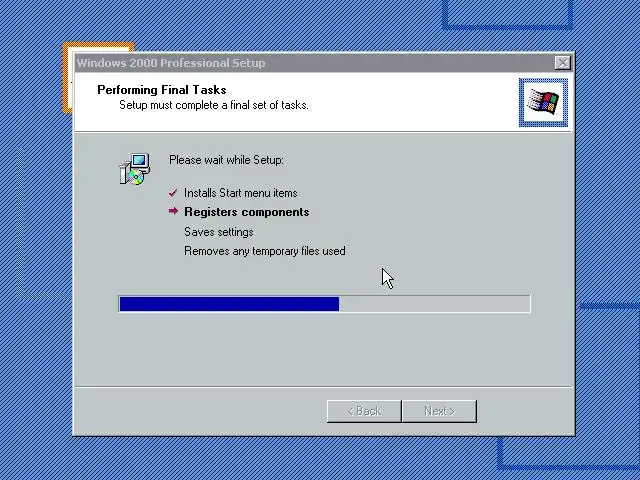Click the empty portion of the progress bar
This screenshot has width=640, height=480.
pos(434,304)
